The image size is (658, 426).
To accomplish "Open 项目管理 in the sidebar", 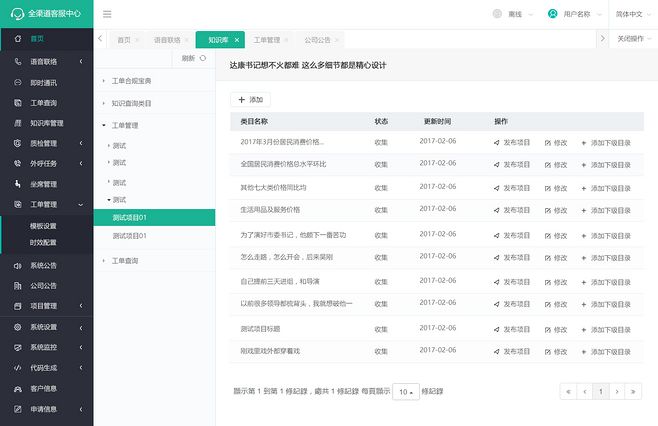I will click(x=43, y=306).
